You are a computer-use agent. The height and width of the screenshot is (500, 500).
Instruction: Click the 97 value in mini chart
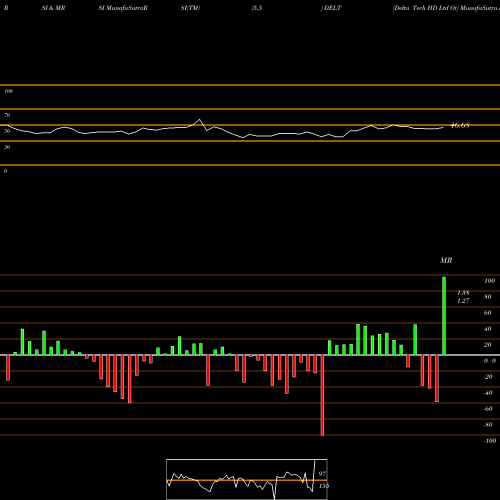coord(322,474)
